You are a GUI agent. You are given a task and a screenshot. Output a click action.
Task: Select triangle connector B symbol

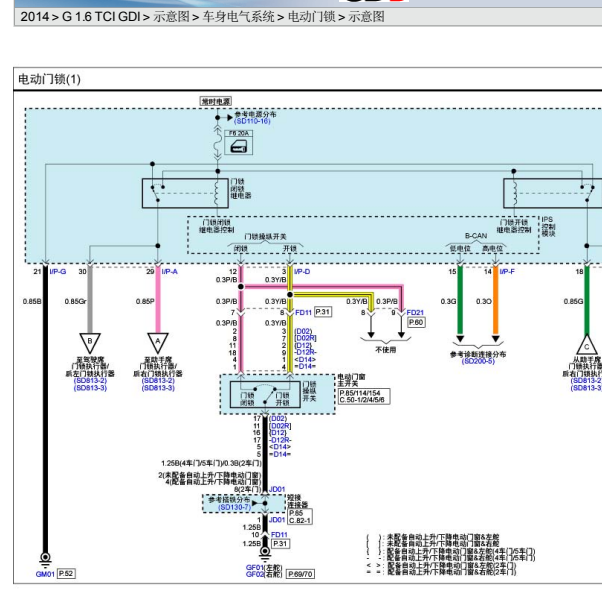[x=90, y=343]
